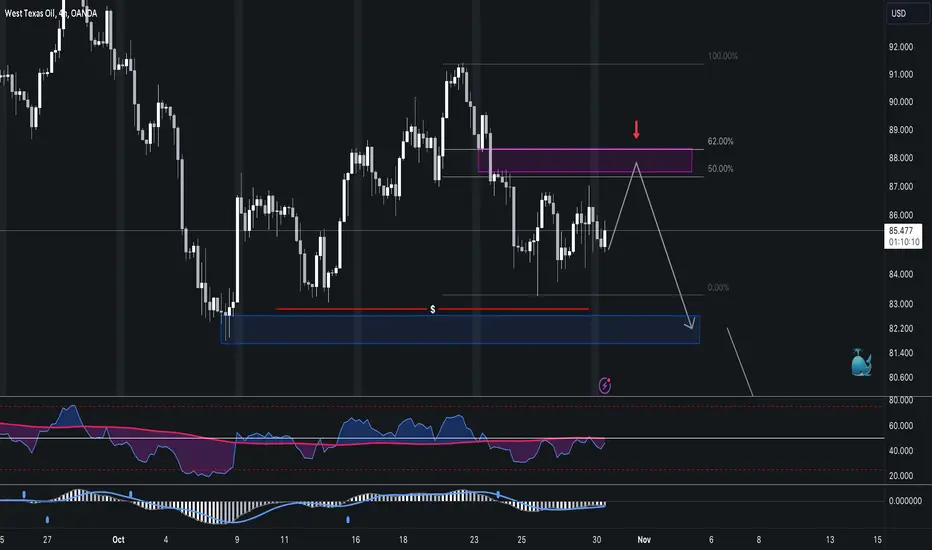The image size is (932, 550).
Task: Click the 90.000 price axis label
Action: (901, 102)
